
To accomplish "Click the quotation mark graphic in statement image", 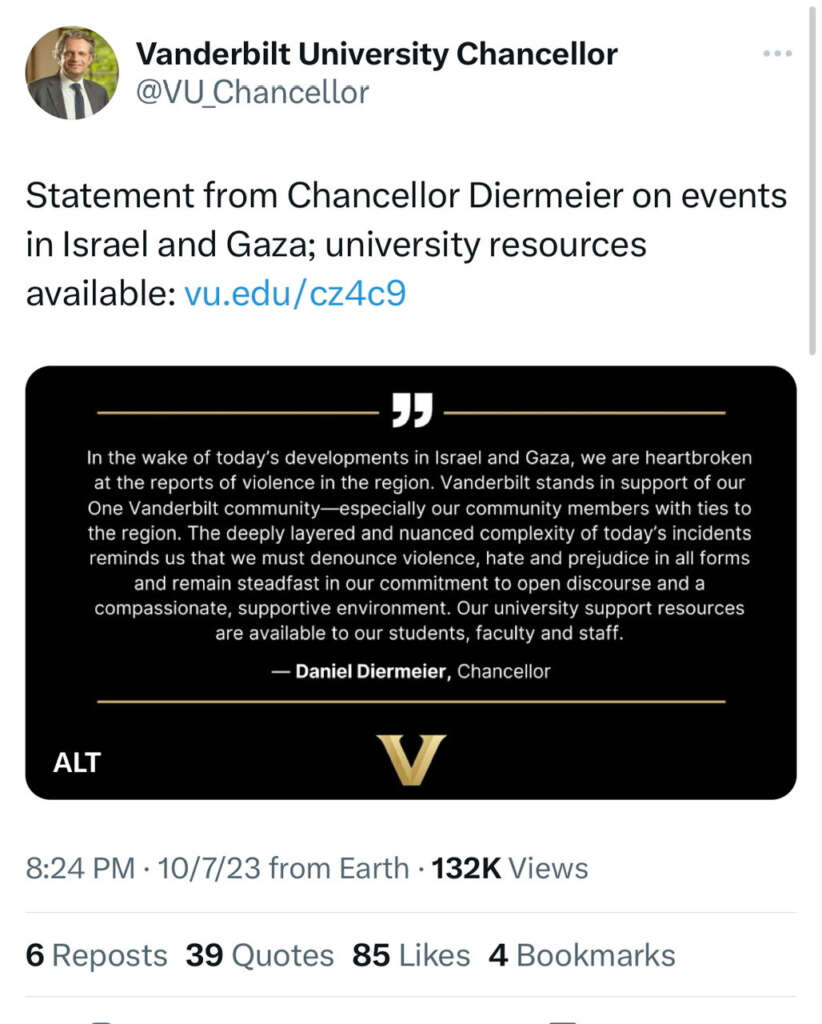I will [410, 408].
